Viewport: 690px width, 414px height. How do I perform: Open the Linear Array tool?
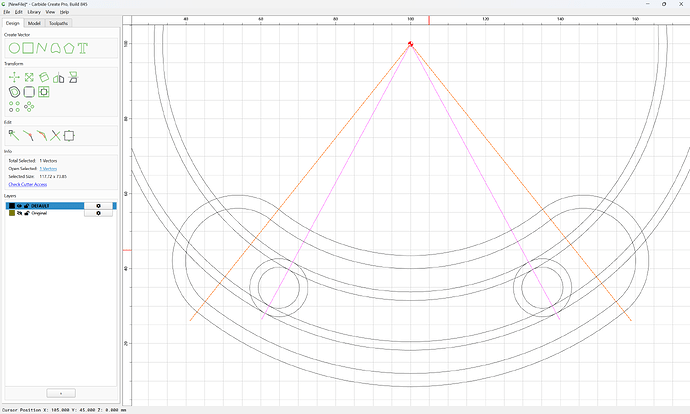[15, 107]
